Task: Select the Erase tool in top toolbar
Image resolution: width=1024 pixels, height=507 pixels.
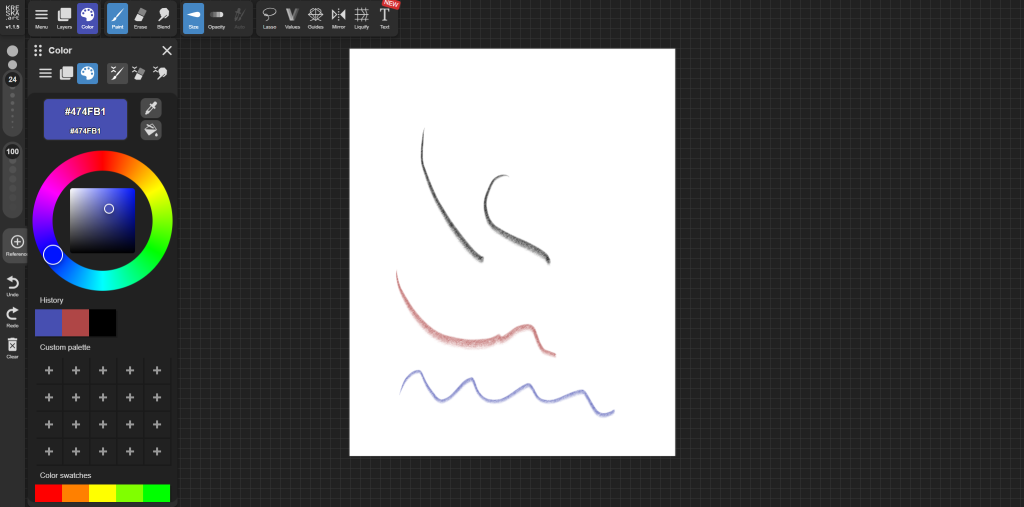Action: (140, 18)
